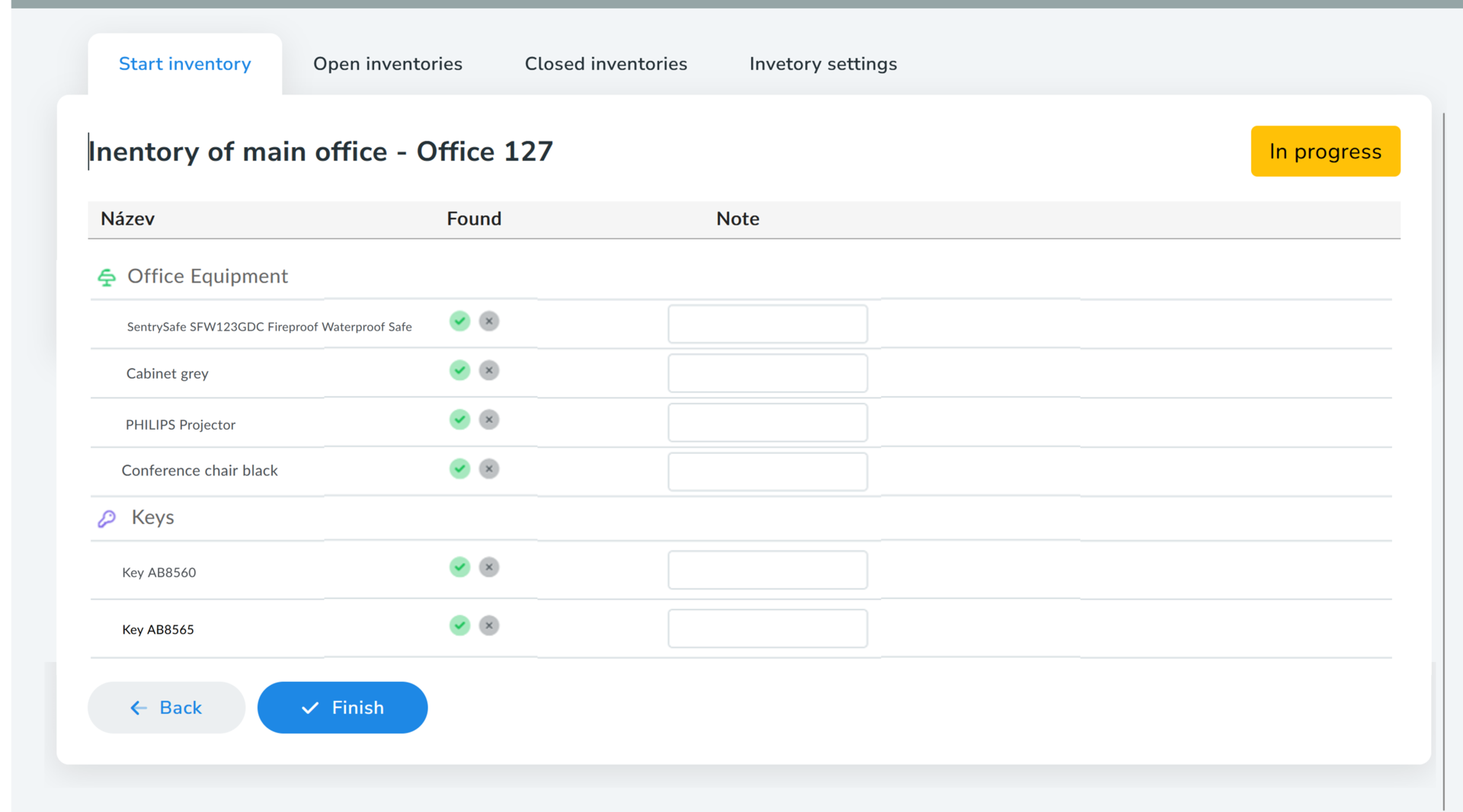Switch to the Open inventories tab
Screen dimensions: 1463x812
click(387, 64)
